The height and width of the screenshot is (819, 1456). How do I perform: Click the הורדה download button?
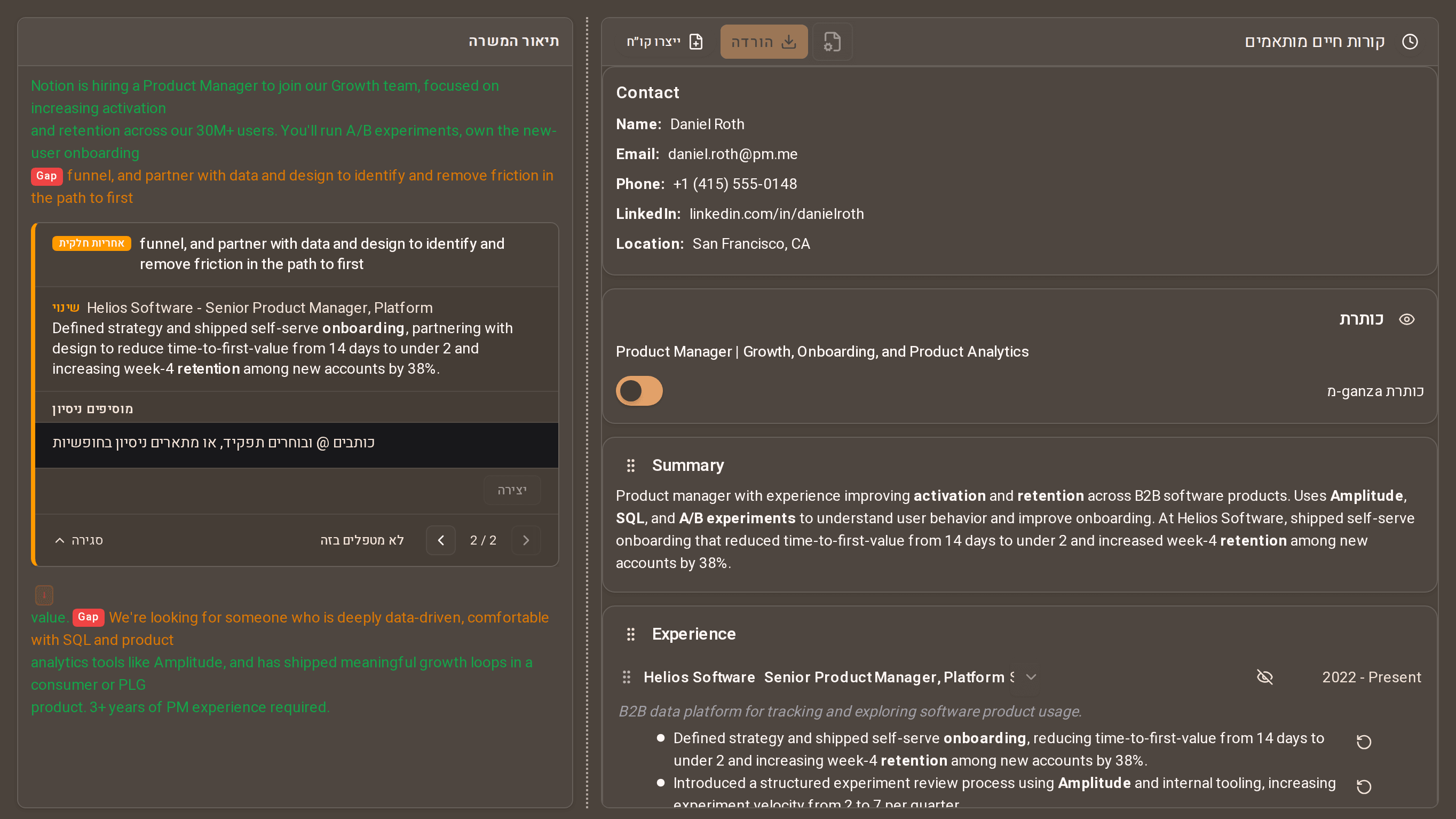[x=764, y=41]
